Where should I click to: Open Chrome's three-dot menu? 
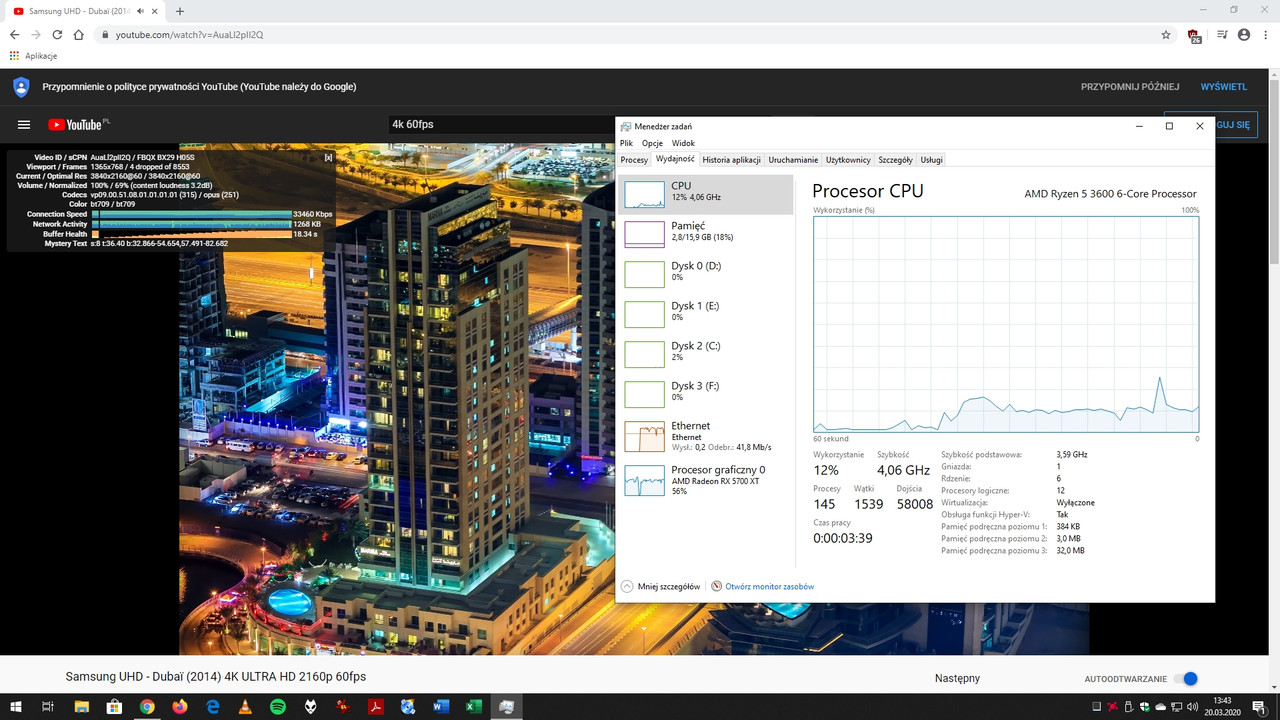tap(1265, 34)
